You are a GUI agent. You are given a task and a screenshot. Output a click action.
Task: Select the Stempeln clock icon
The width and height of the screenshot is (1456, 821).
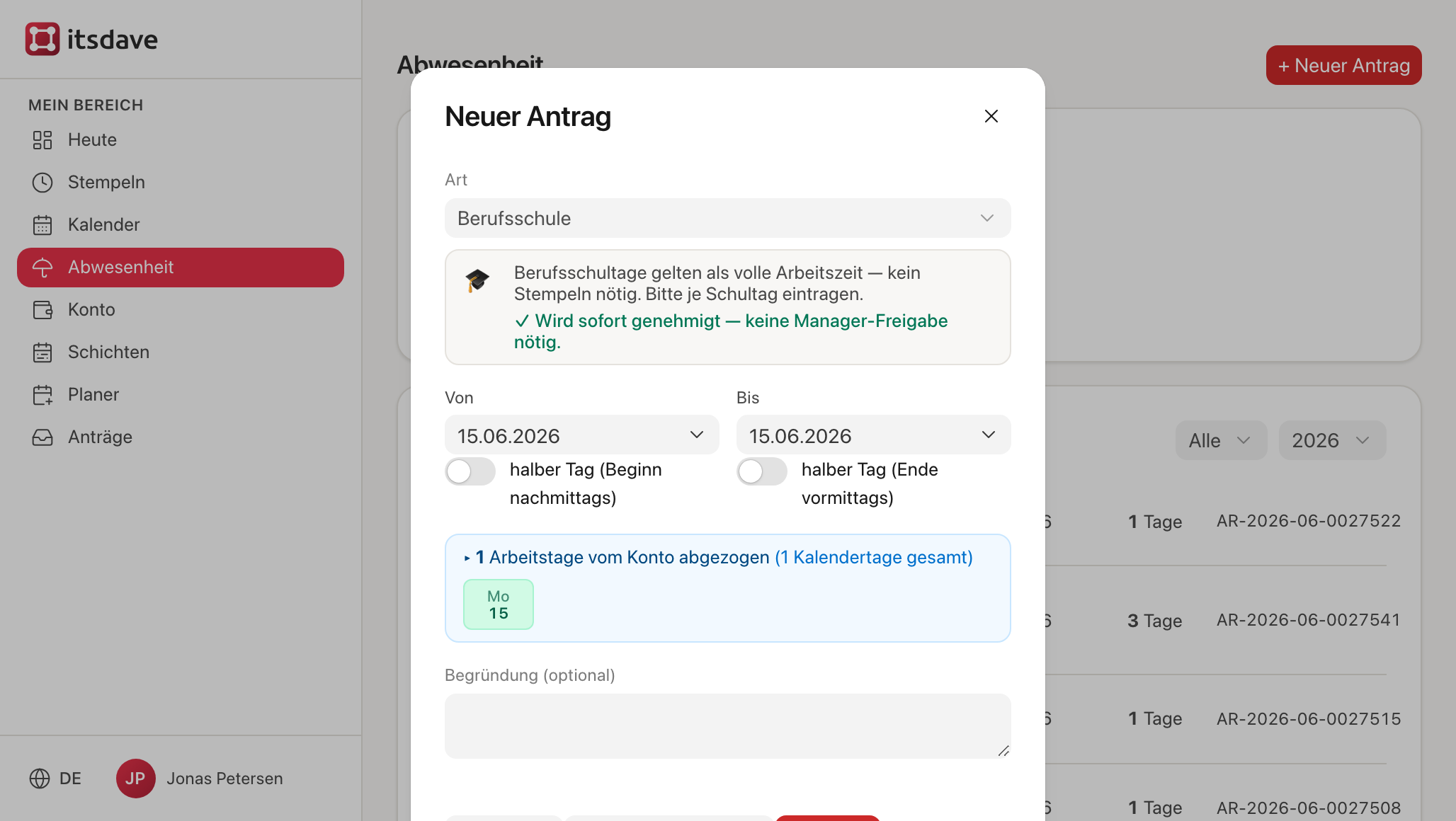(42, 183)
